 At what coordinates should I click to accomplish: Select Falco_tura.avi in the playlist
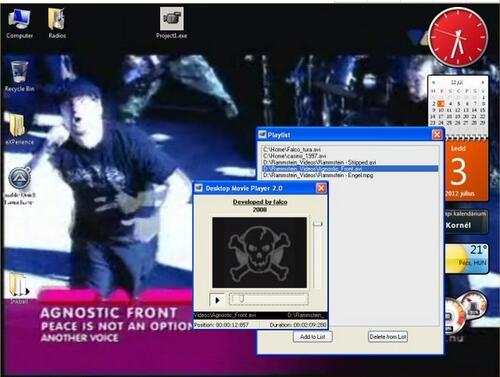pyautogui.click(x=292, y=150)
